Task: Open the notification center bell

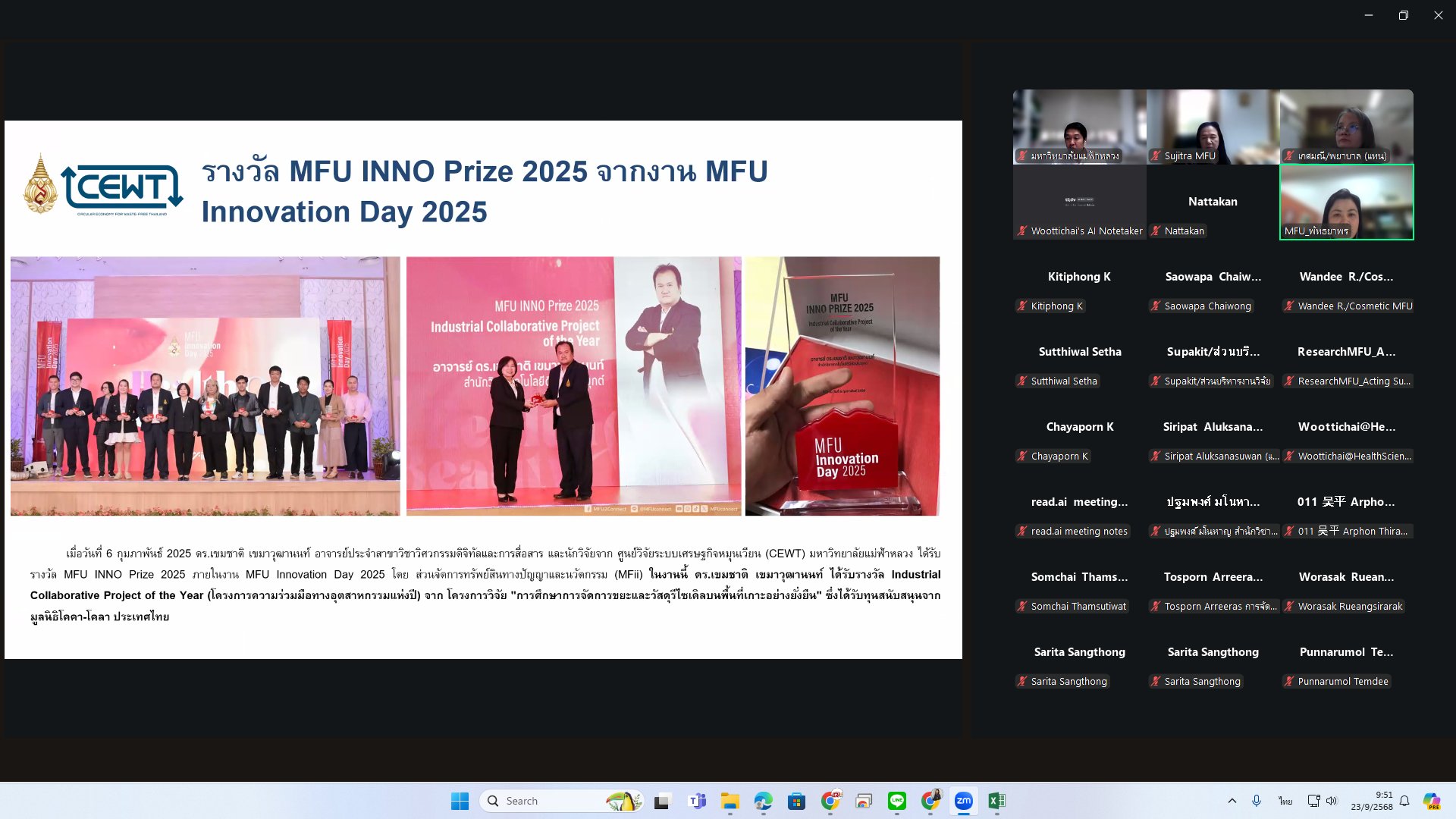Action: point(1404,801)
